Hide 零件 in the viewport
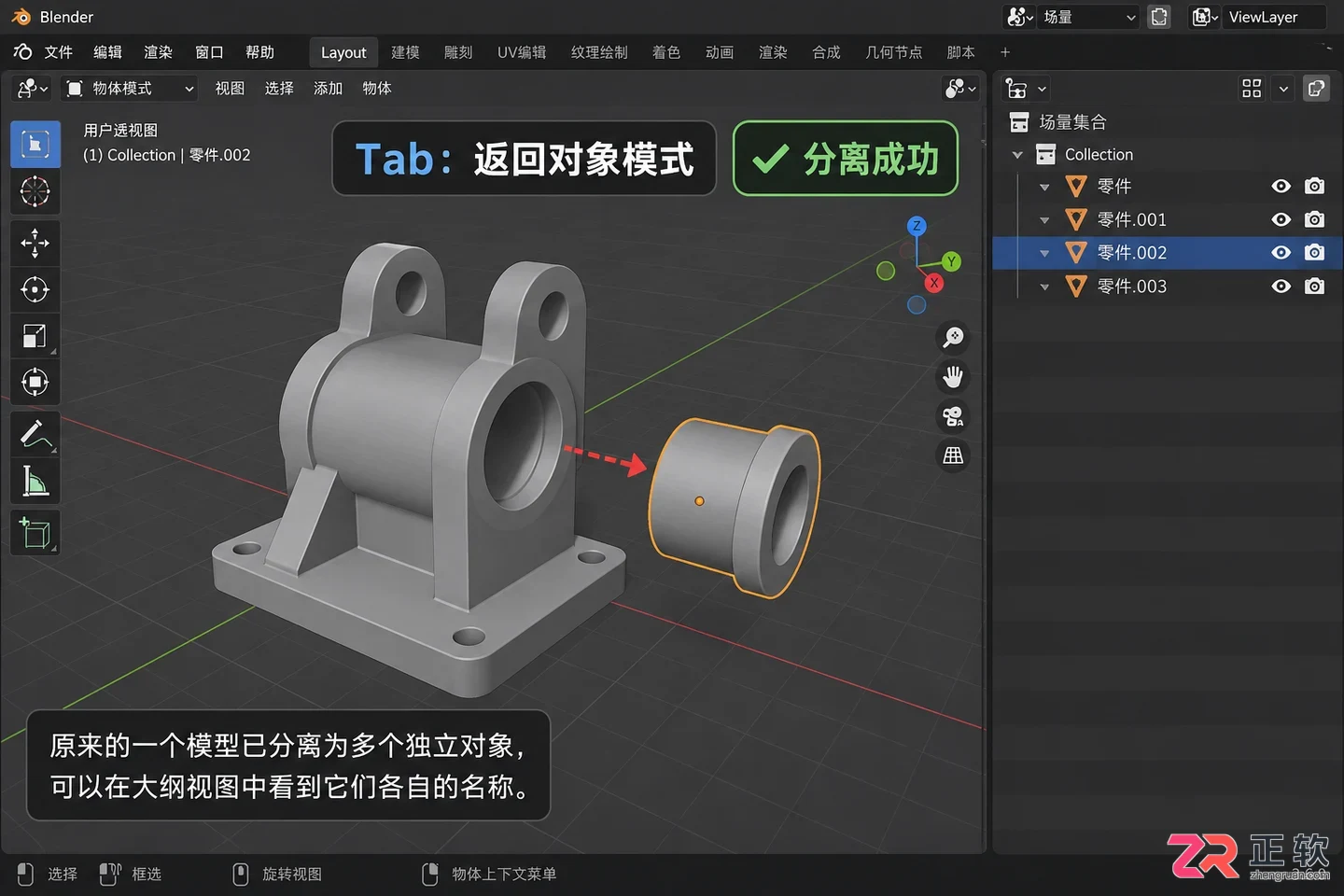This screenshot has width=1344, height=896. (1281, 187)
